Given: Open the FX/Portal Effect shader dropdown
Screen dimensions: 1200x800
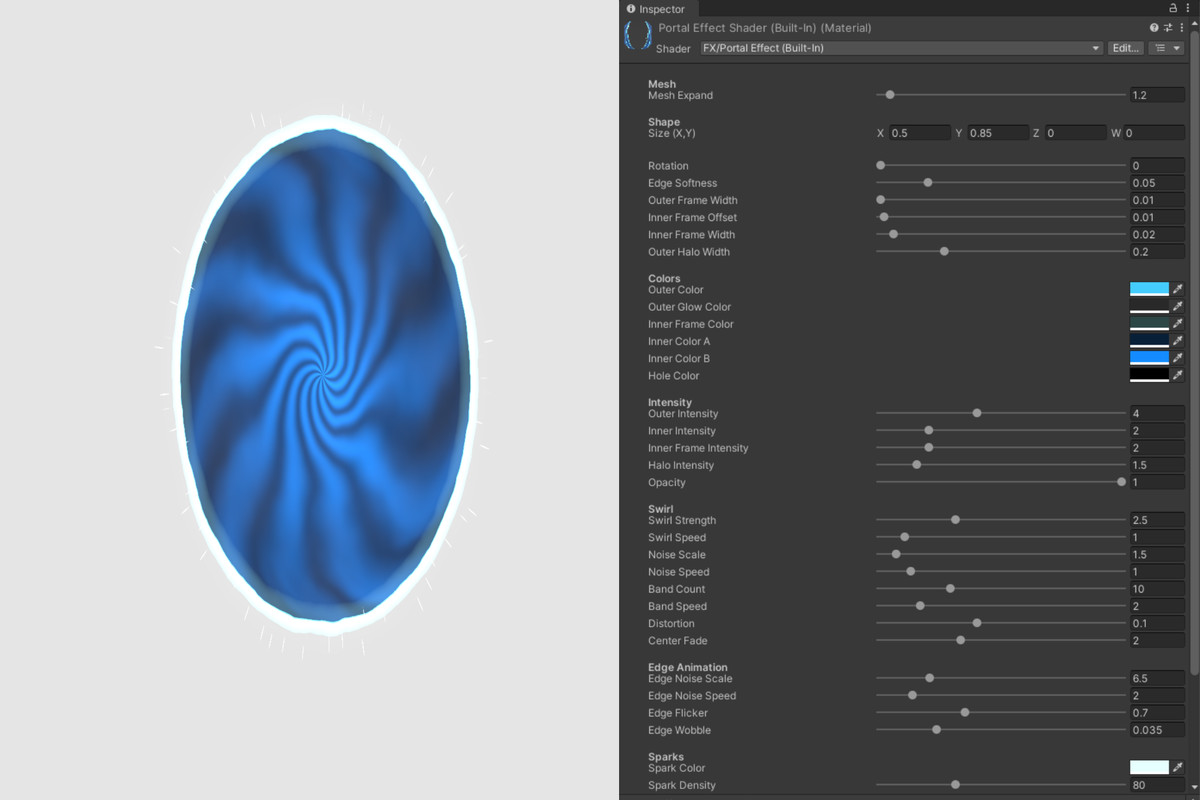Looking at the screenshot, I should [900, 48].
